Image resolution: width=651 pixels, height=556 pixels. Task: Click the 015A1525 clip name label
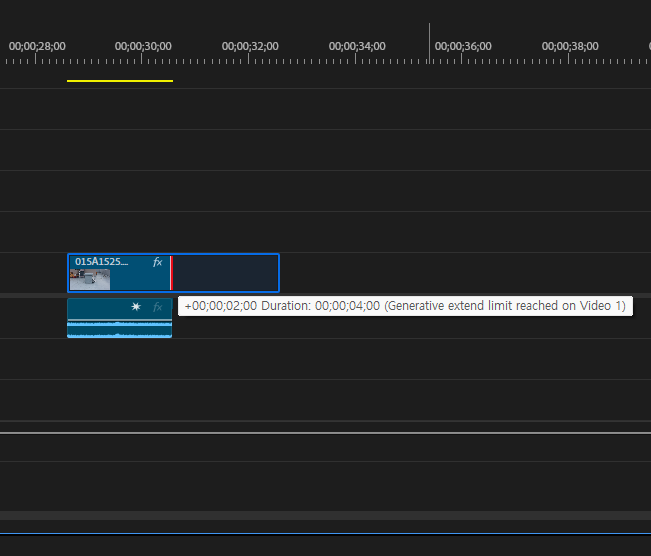pyautogui.click(x=101, y=262)
